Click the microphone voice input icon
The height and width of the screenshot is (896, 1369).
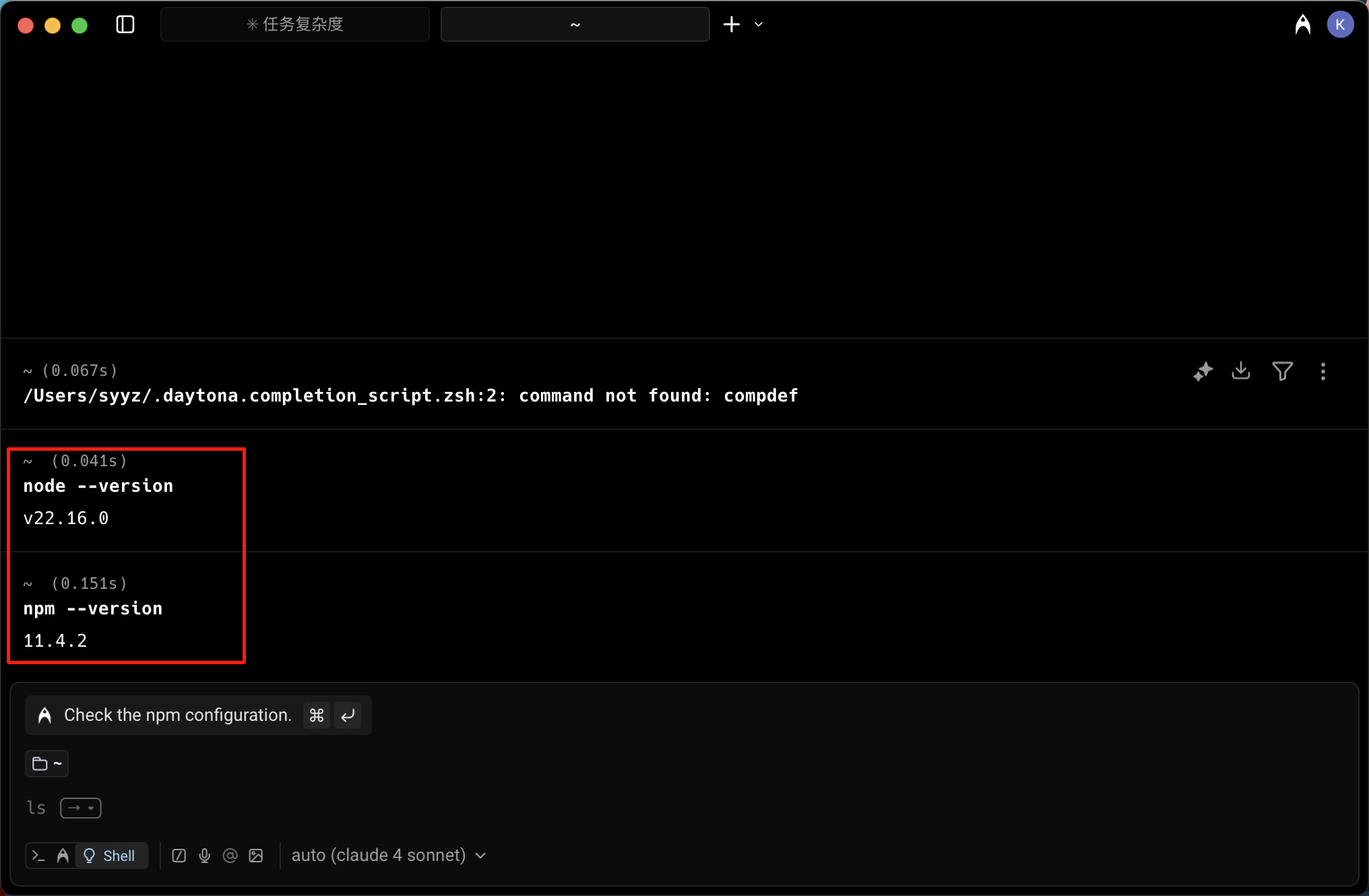[205, 856]
